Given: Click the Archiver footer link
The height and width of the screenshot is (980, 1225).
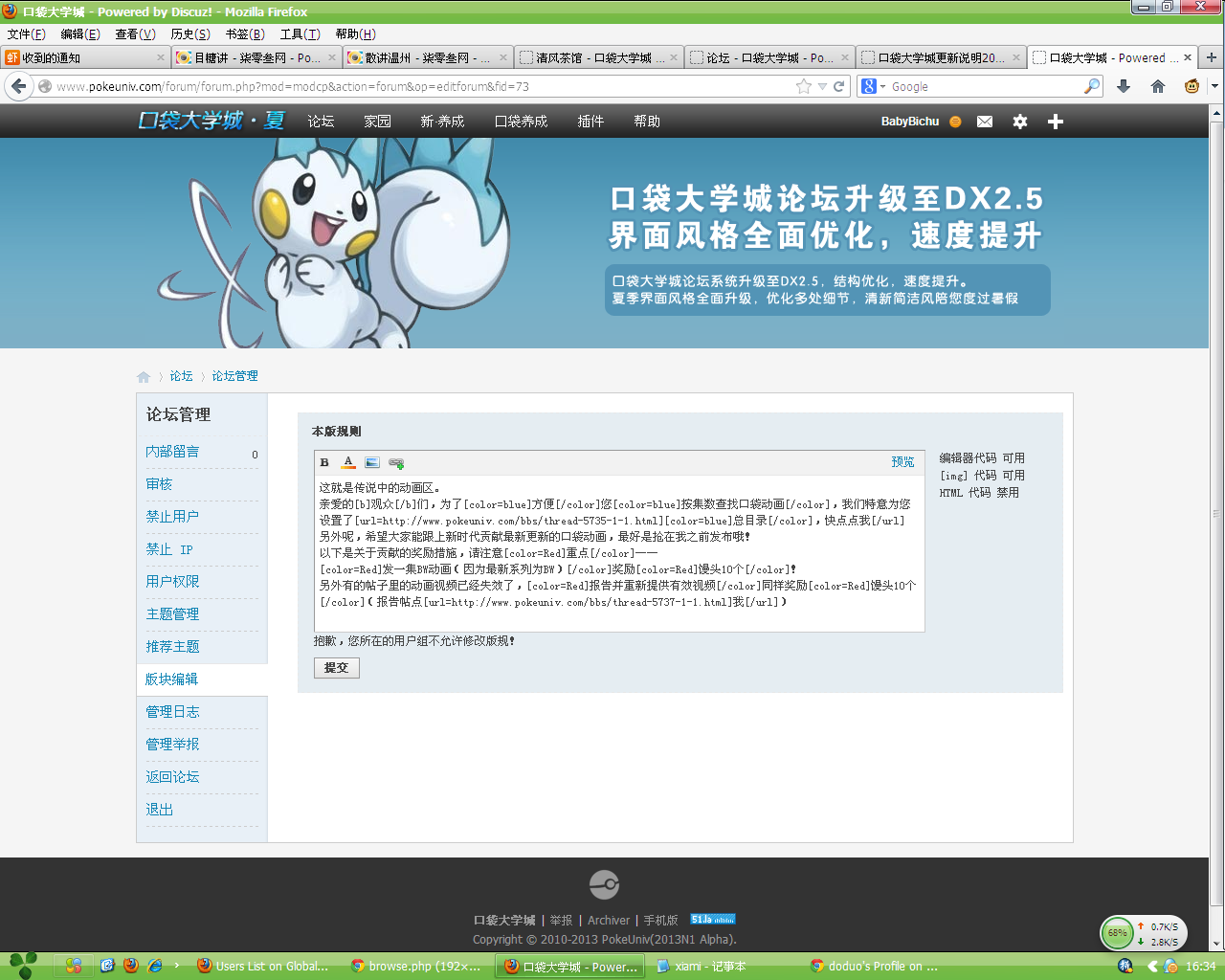Looking at the screenshot, I should [x=609, y=921].
